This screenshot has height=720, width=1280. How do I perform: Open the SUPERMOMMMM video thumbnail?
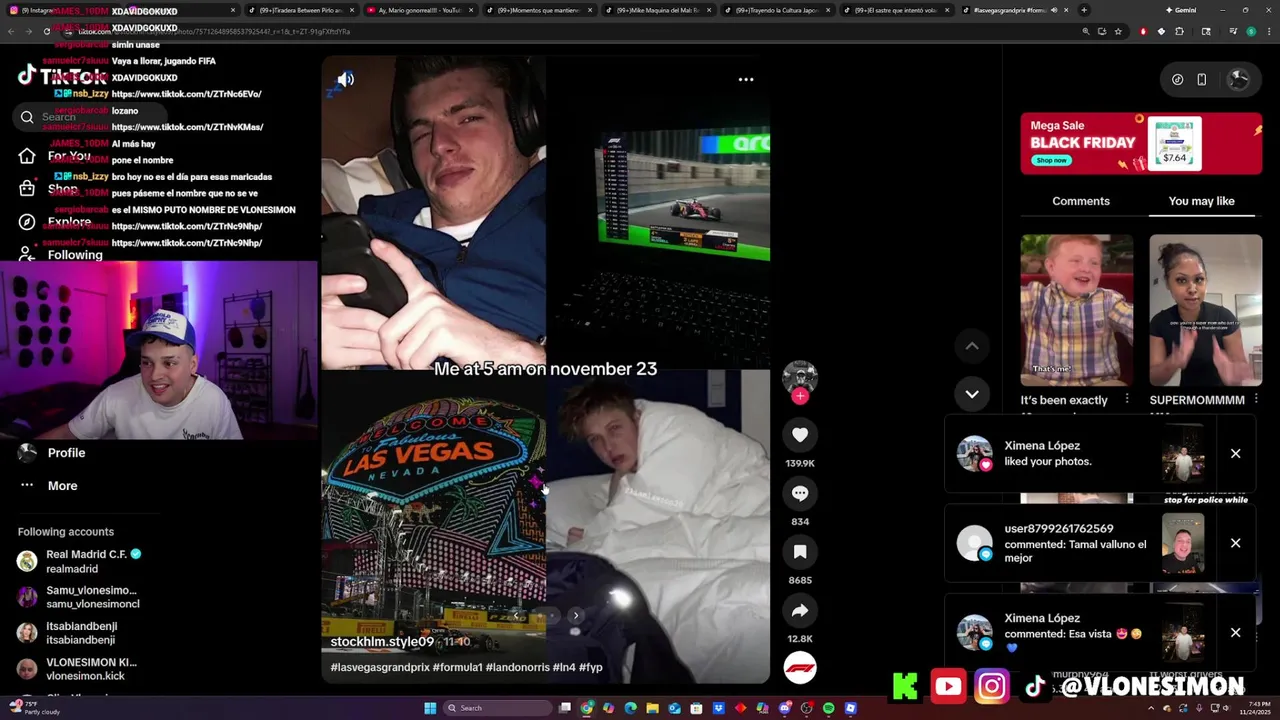[1205, 310]
